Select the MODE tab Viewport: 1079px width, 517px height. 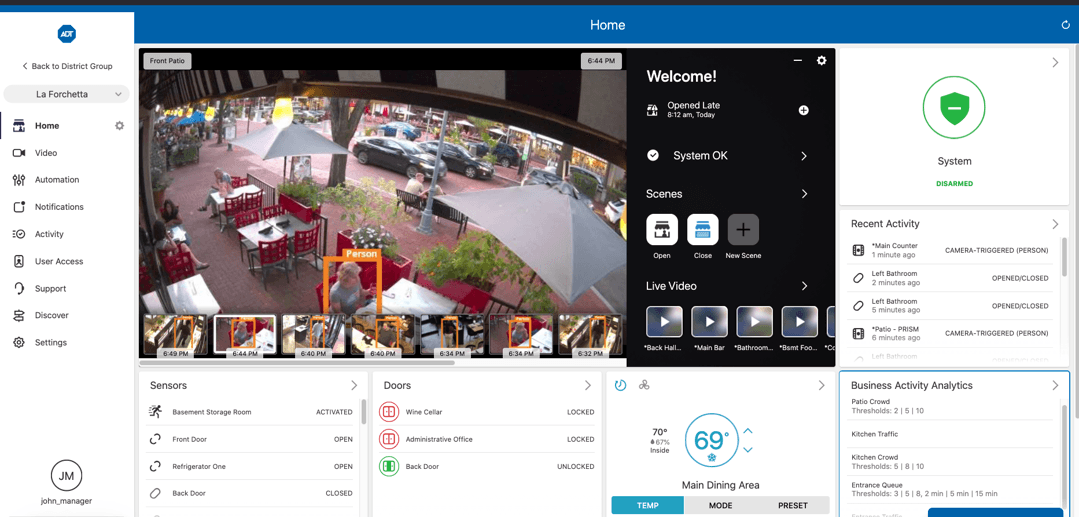click(720, 505)
